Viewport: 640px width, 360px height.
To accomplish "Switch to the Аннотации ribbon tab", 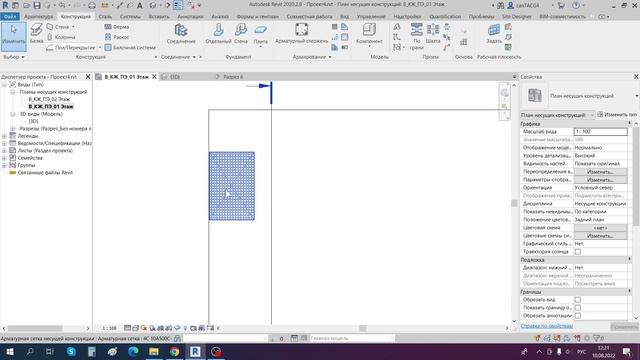I will coord(190,16).
